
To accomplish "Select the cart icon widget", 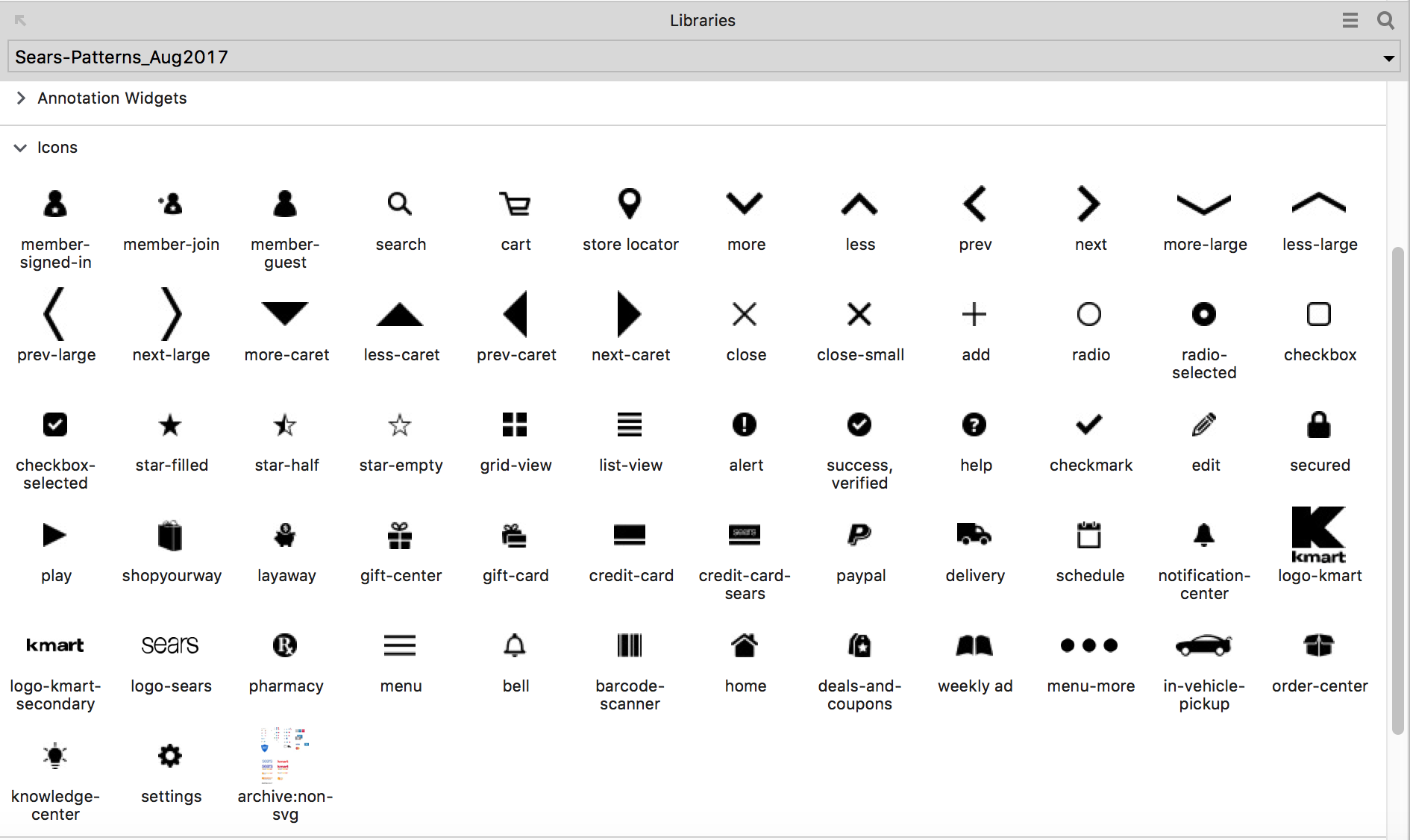I will point(515,204).
